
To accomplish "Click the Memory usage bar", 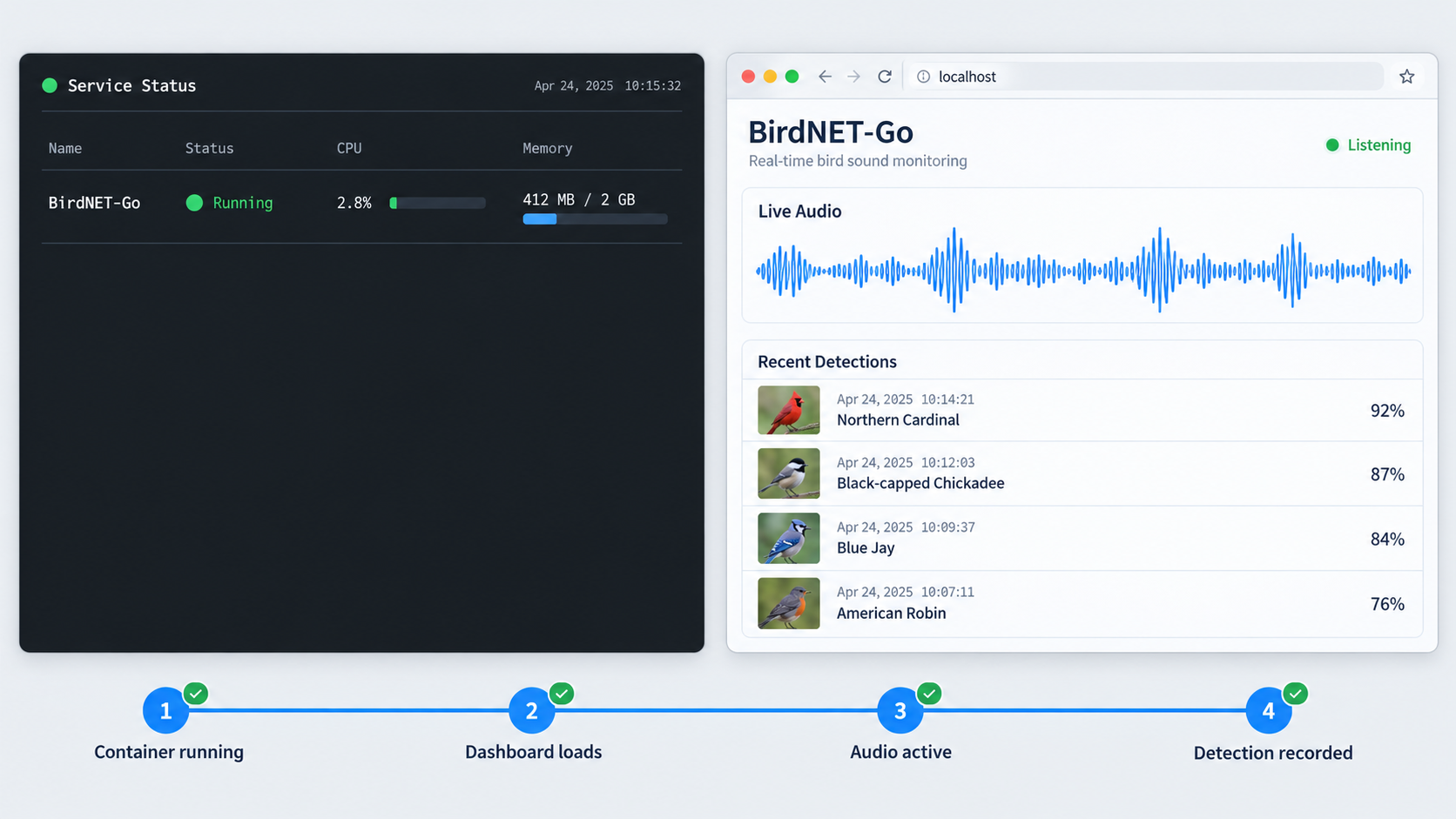I will tap(595, 219).
